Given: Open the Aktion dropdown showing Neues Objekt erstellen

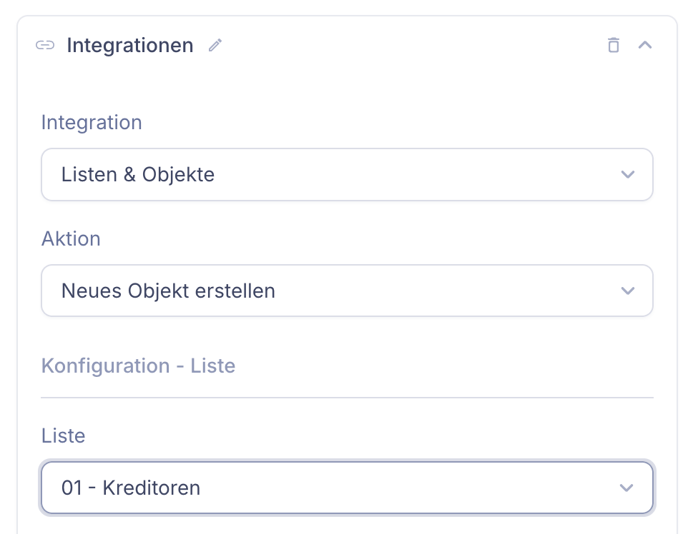Looking at the screenshot, I should [x=347, y=290].
